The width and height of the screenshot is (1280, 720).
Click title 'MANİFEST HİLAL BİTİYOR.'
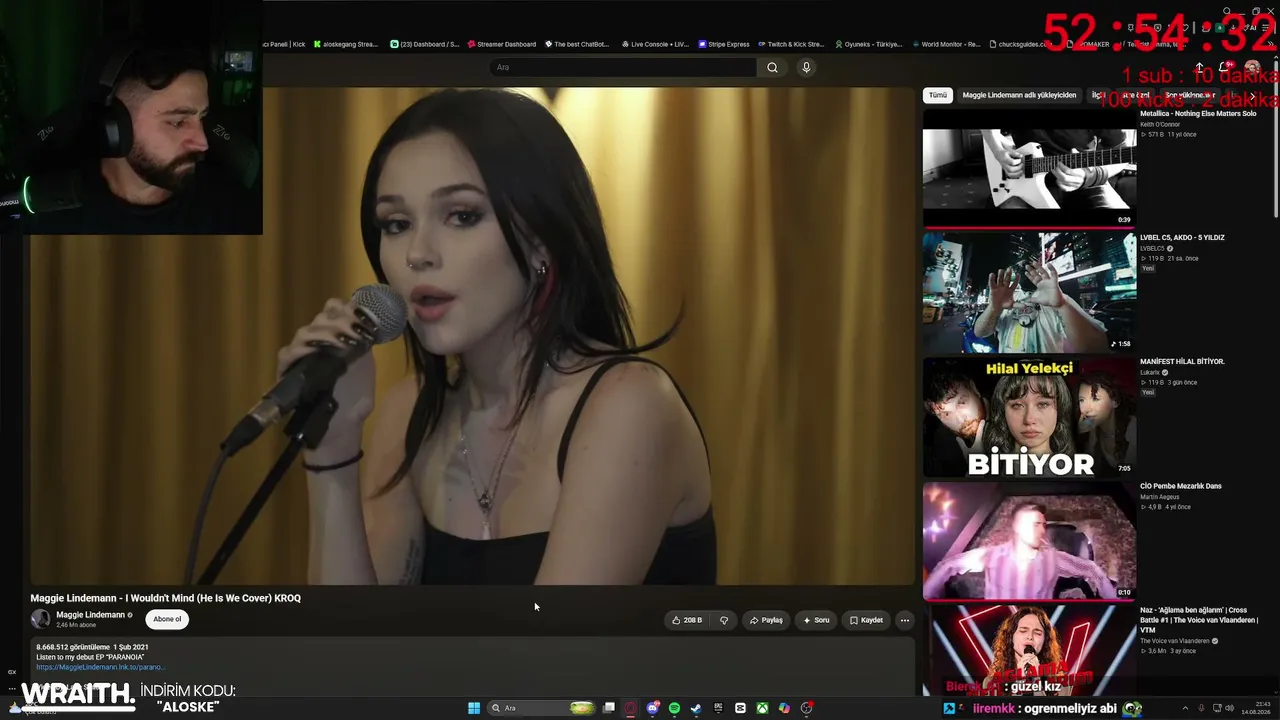point(1182,362)
